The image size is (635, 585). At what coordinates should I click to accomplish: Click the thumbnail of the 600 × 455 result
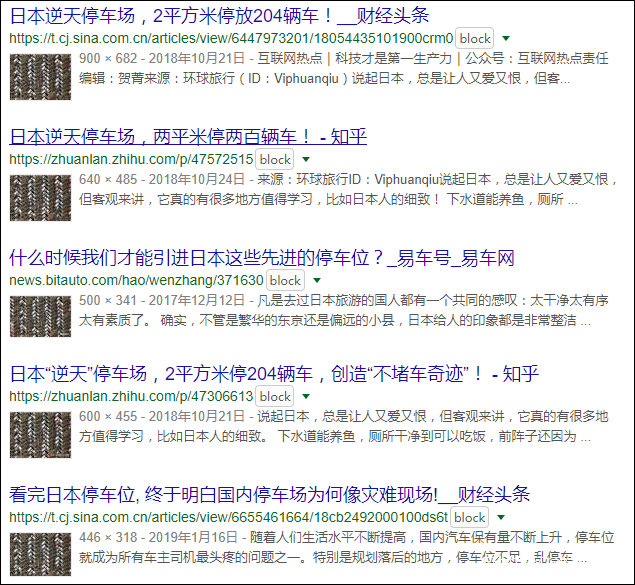40,435
